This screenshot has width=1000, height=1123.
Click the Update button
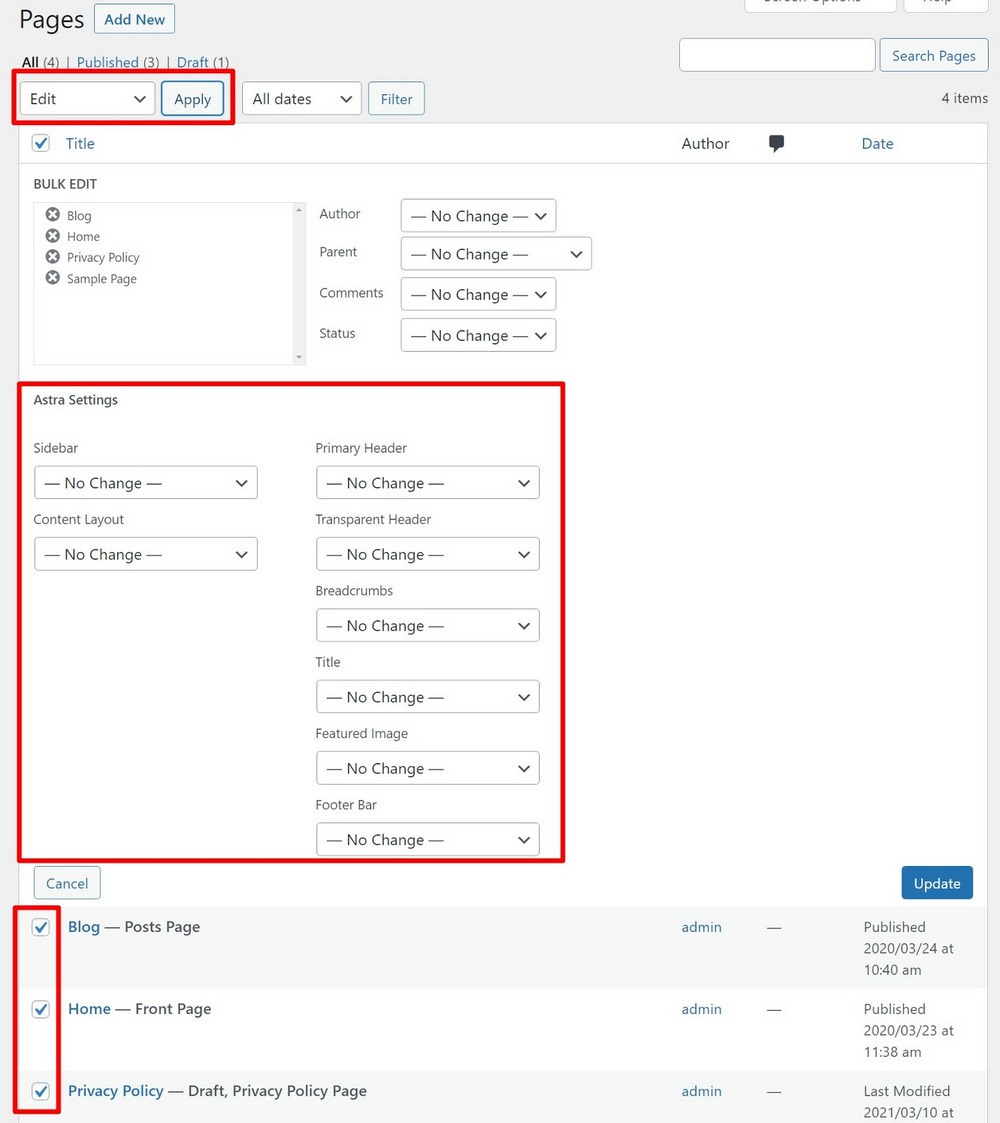(x=937, y=883)
